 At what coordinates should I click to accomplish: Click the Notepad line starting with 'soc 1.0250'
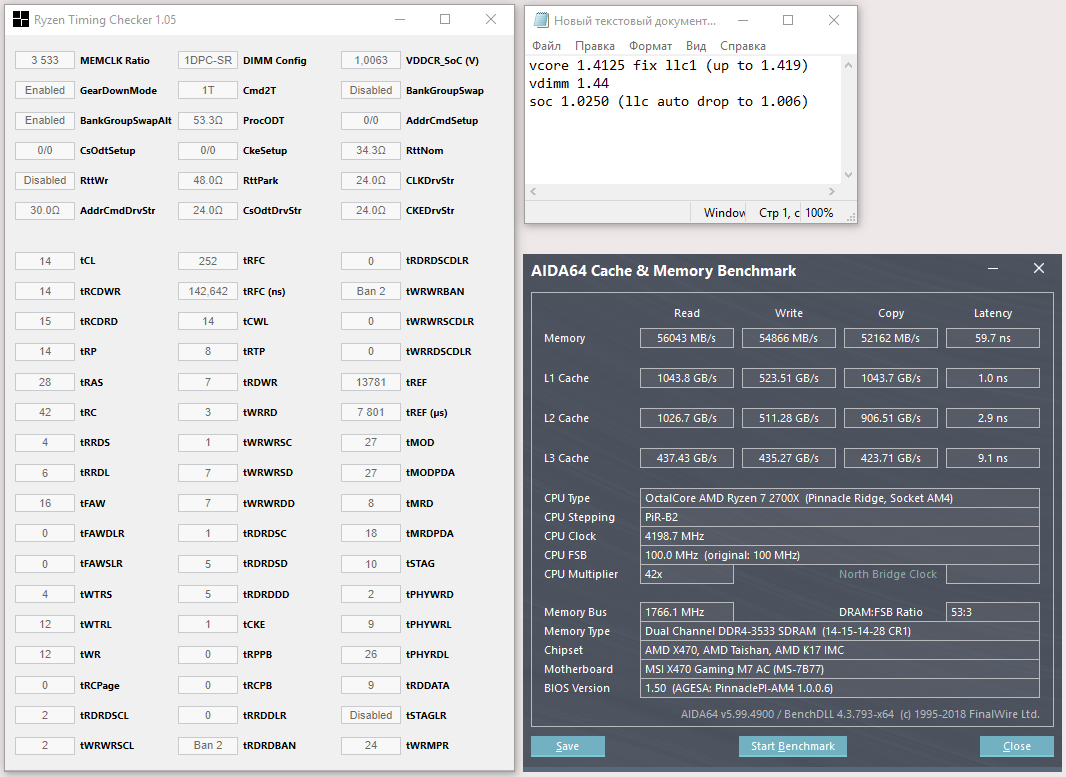pos(669,101)
